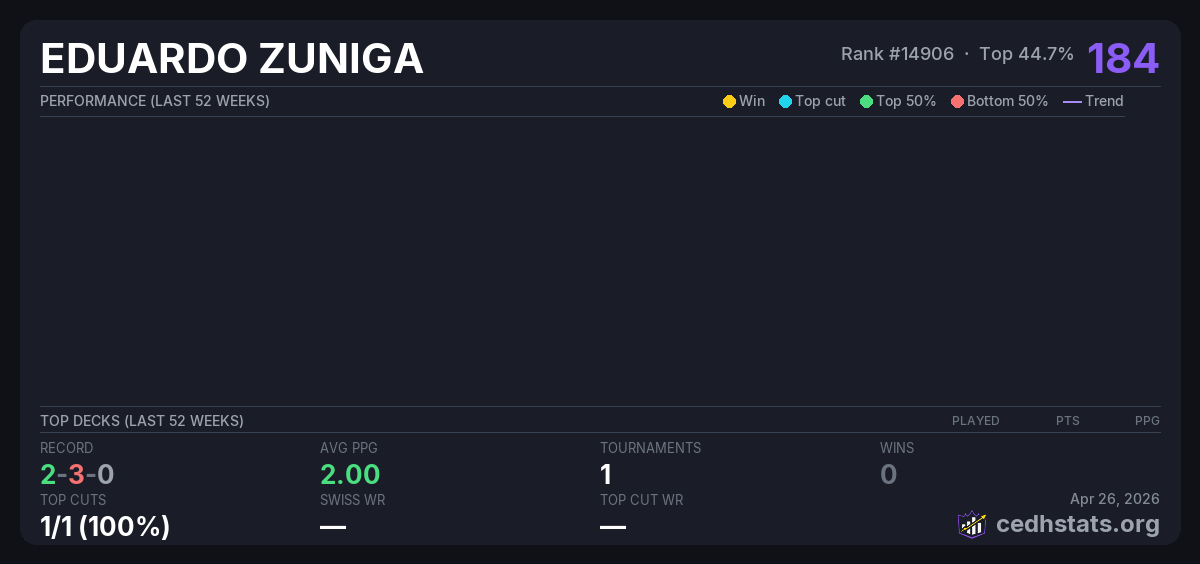Click the Top Decks (Last 52 Weeks) heading

(141, 421)
